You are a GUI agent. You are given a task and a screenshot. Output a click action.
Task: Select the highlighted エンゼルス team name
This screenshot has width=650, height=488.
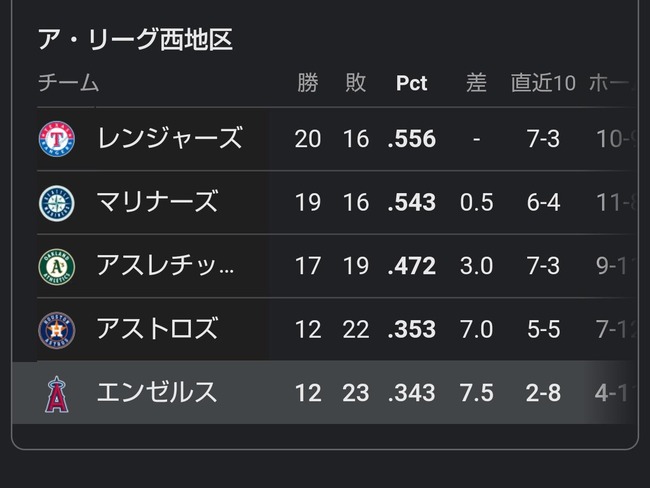click(157, 393)
